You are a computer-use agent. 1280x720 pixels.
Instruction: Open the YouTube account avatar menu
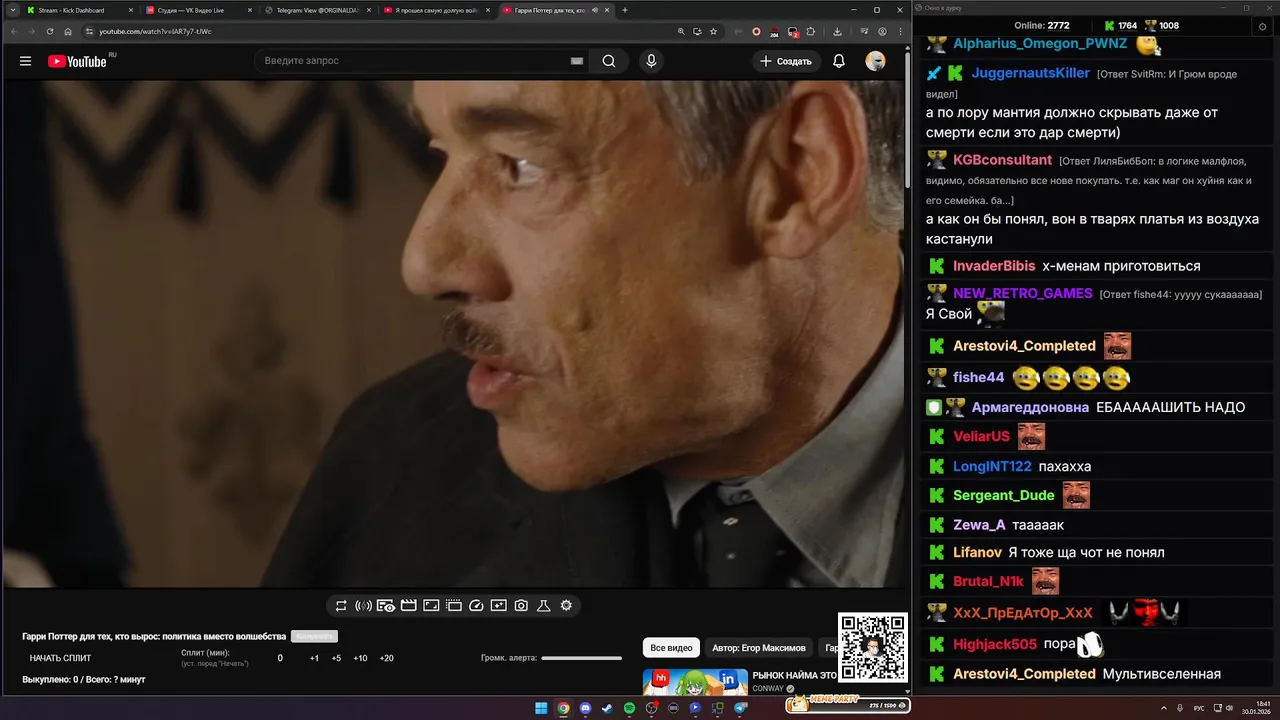[875, 61]
